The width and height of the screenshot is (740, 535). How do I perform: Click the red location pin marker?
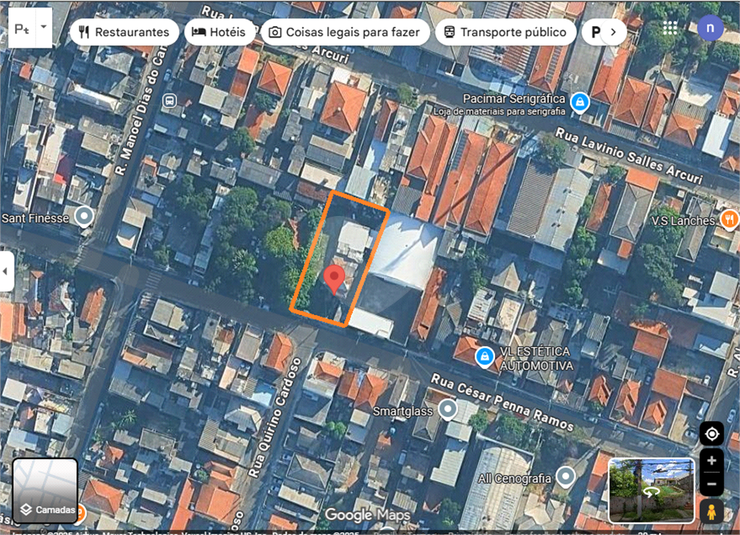(x=335, y=279)
